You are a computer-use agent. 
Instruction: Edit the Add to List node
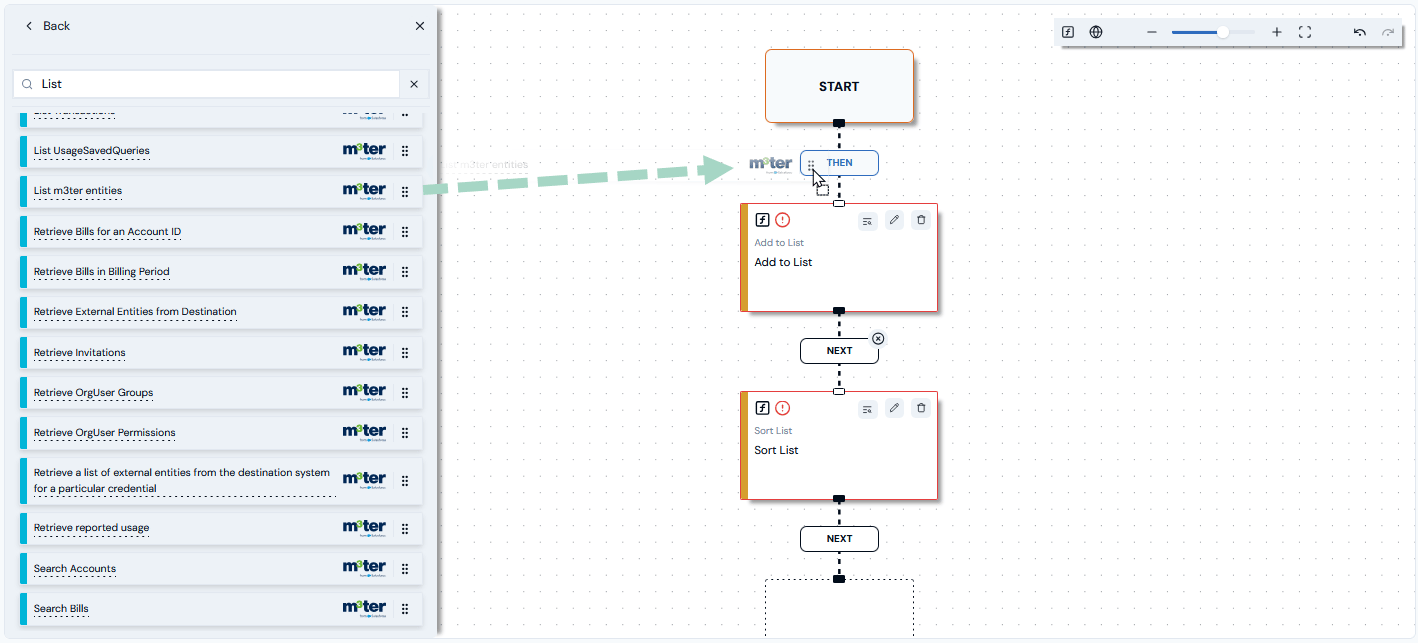pos(895,220)
